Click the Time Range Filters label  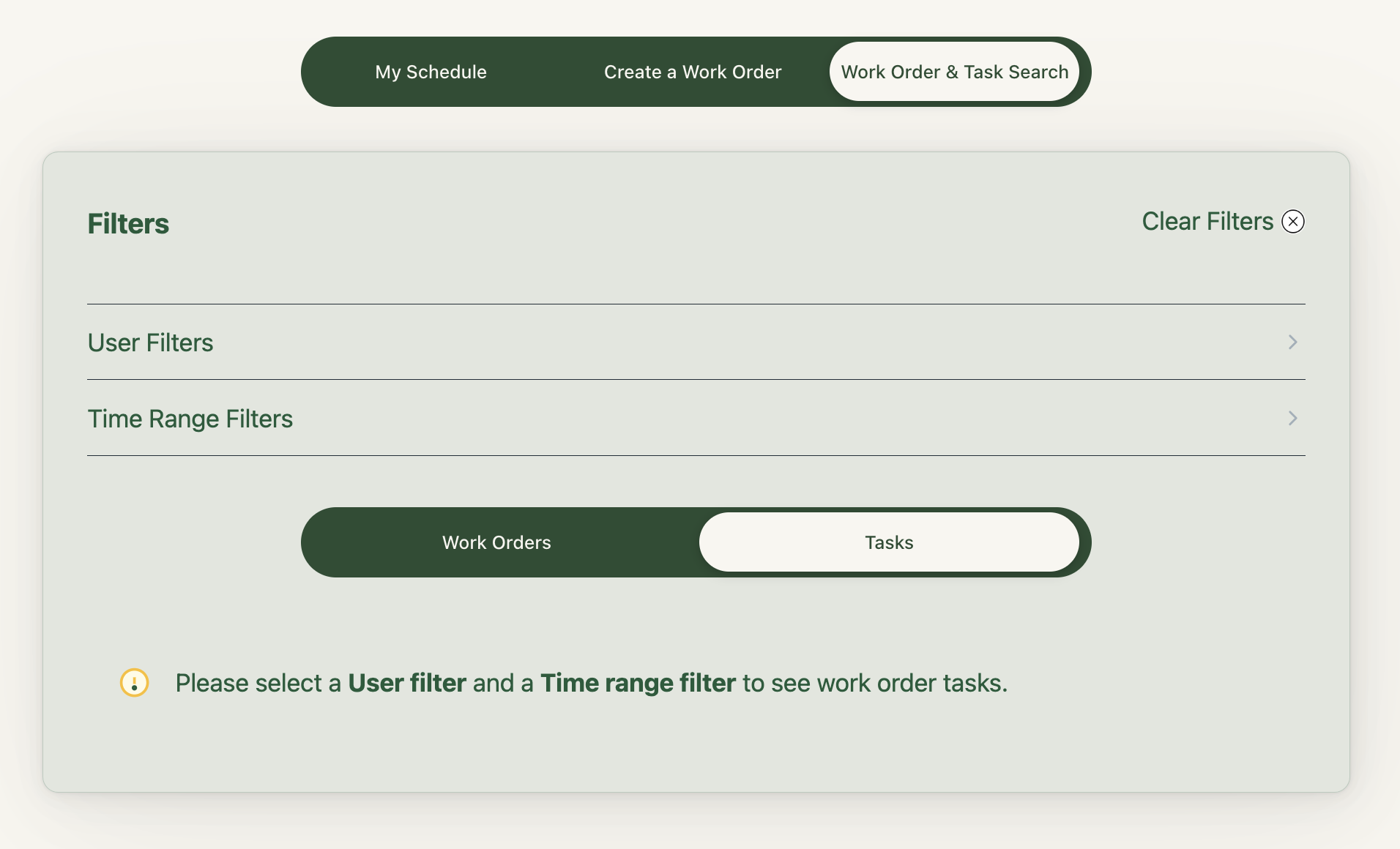[x=190, y=419]
